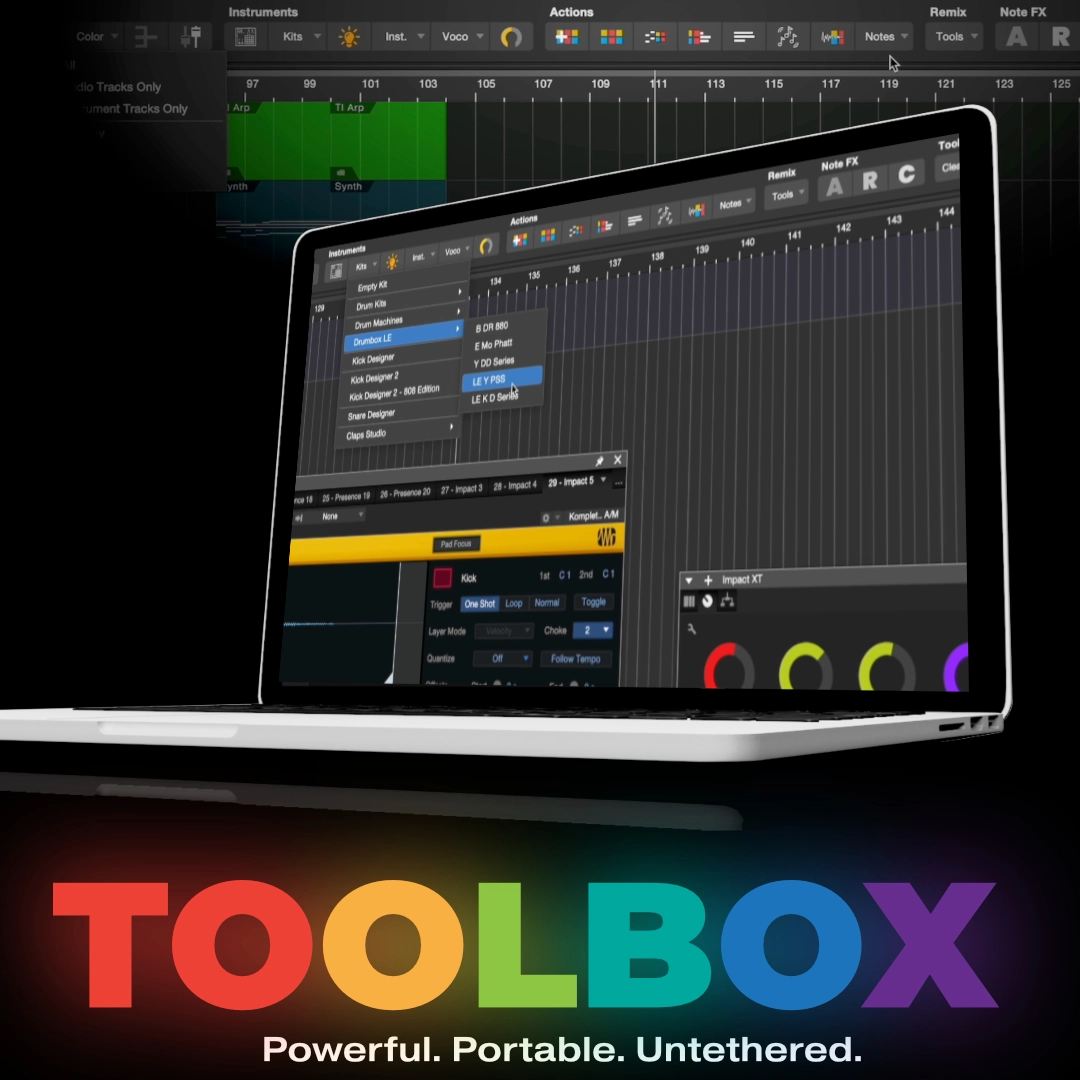Enable the Toggle trigger button
The image size is (1080, 1080).
pos(593,602)
